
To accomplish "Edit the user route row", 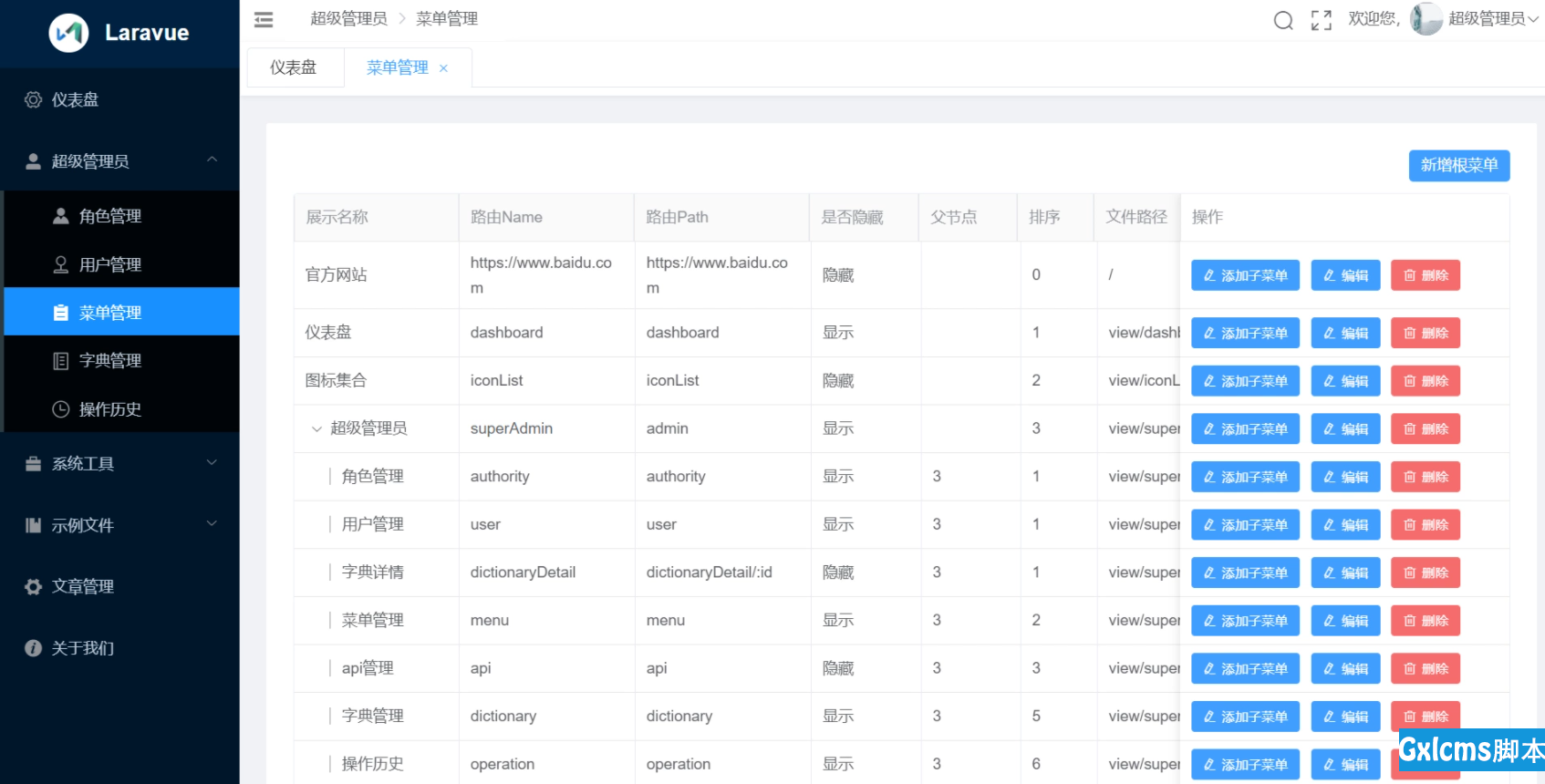I will [x=1345, y=525].
